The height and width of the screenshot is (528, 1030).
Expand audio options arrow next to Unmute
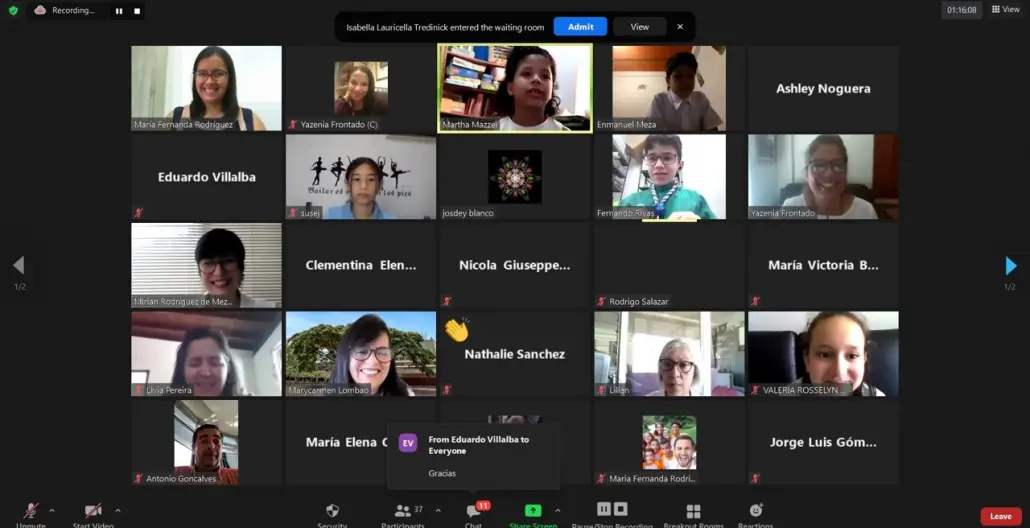(52, 510)
